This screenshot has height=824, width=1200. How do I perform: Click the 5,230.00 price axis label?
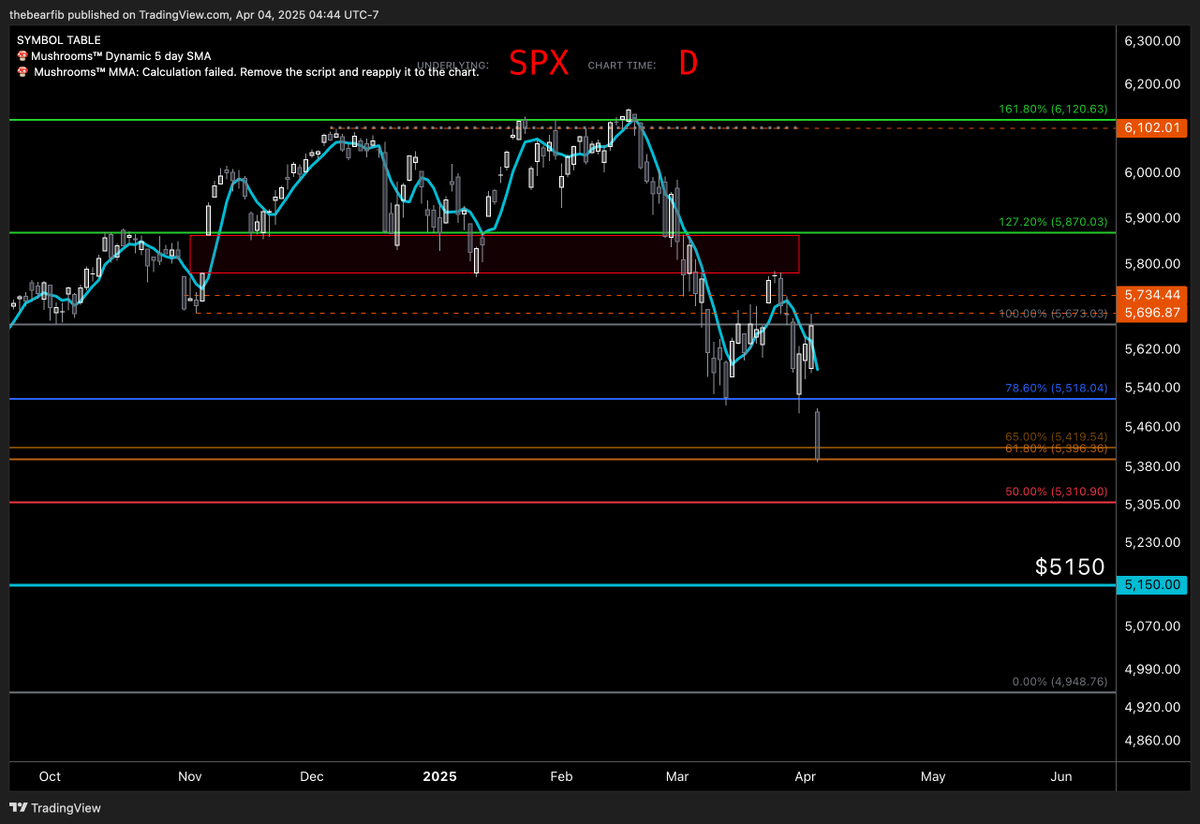point(1153,542)
